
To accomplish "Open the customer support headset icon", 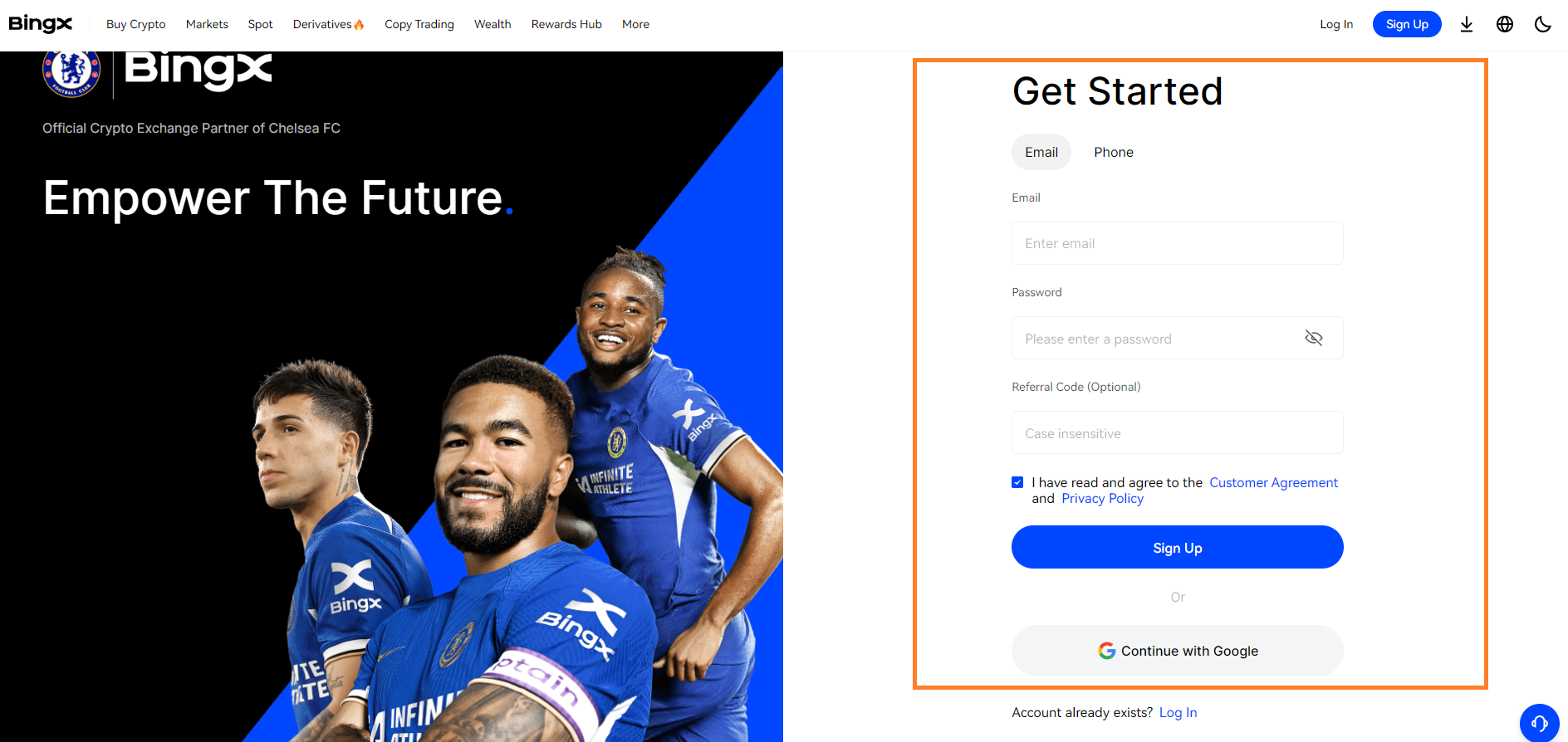I will (1540, 723).
